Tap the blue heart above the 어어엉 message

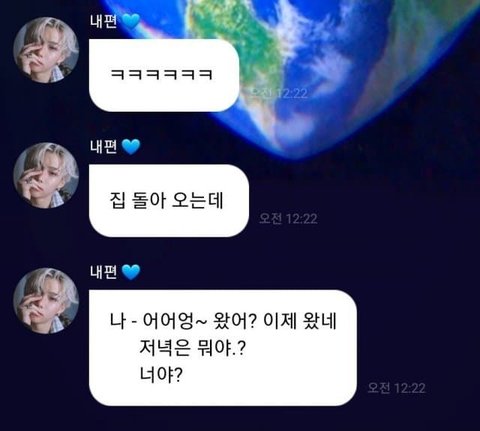click(x=131, y=272)
